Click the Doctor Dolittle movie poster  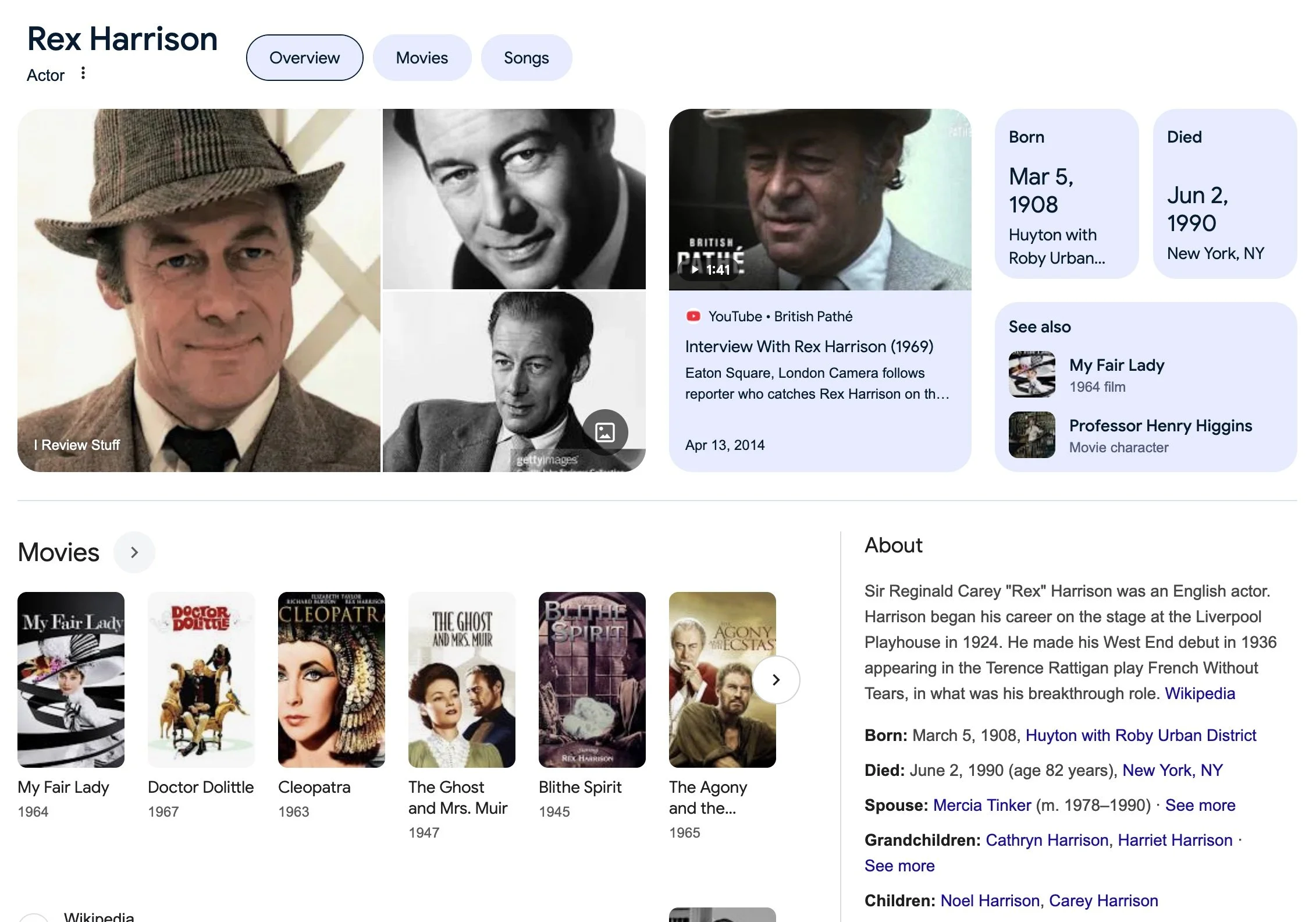(201, 679)
